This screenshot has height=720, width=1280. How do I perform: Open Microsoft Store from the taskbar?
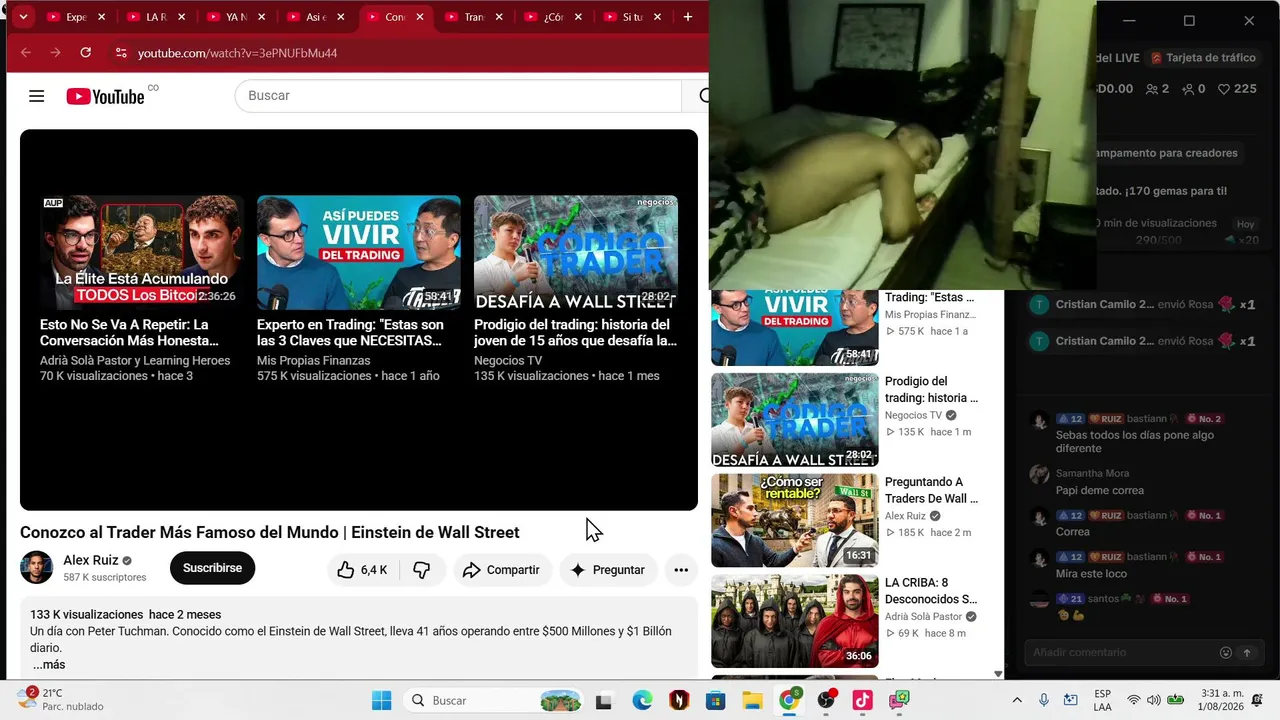tap(715, 701)
